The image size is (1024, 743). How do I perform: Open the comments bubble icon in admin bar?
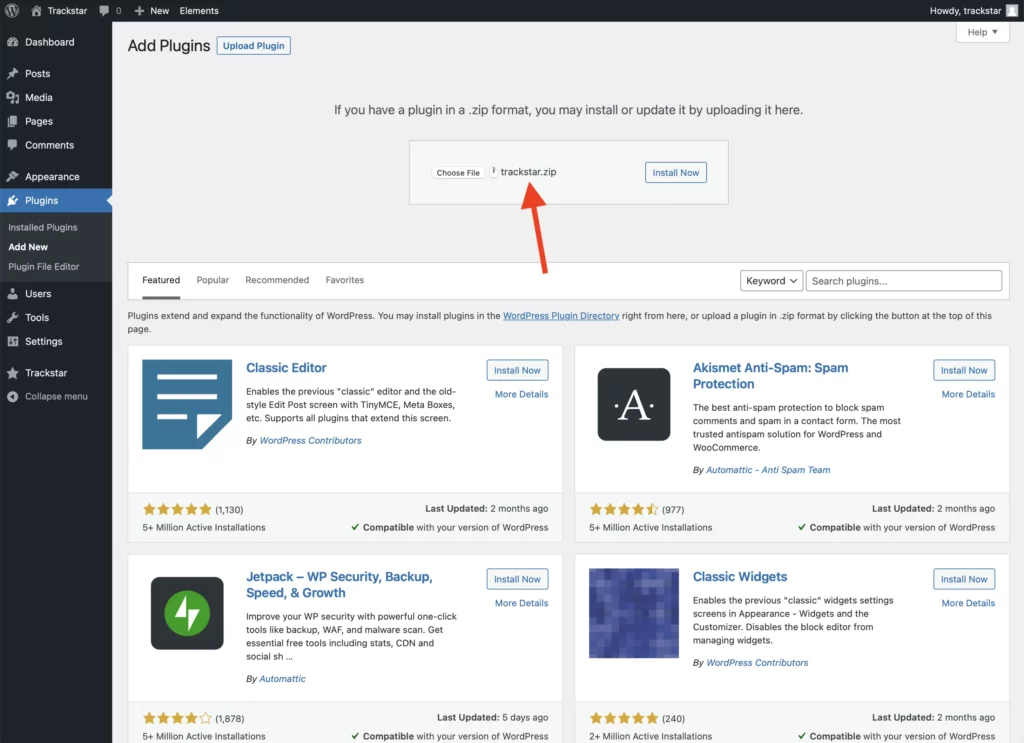coord(104,10)
